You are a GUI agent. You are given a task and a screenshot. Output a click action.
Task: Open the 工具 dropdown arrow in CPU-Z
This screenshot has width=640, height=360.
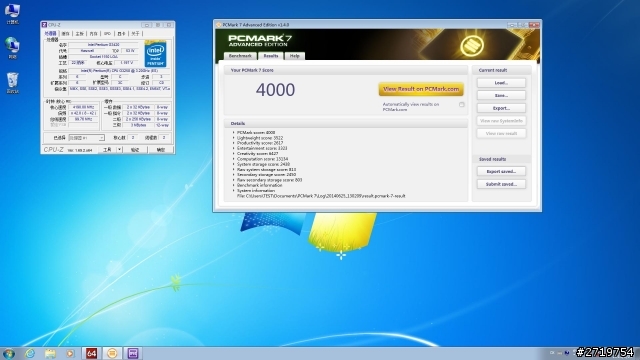pyautogui.click(x=120, y=150)
